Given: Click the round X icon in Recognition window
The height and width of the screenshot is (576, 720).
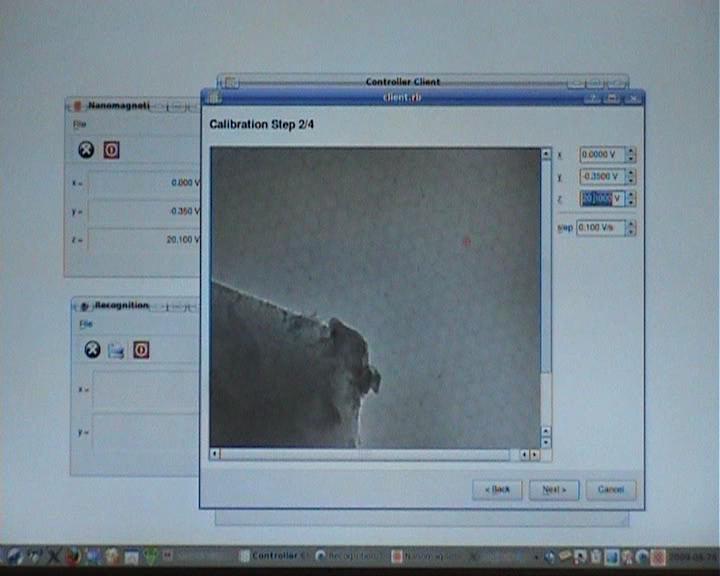Looking at the screenshot, I should 92,350.
